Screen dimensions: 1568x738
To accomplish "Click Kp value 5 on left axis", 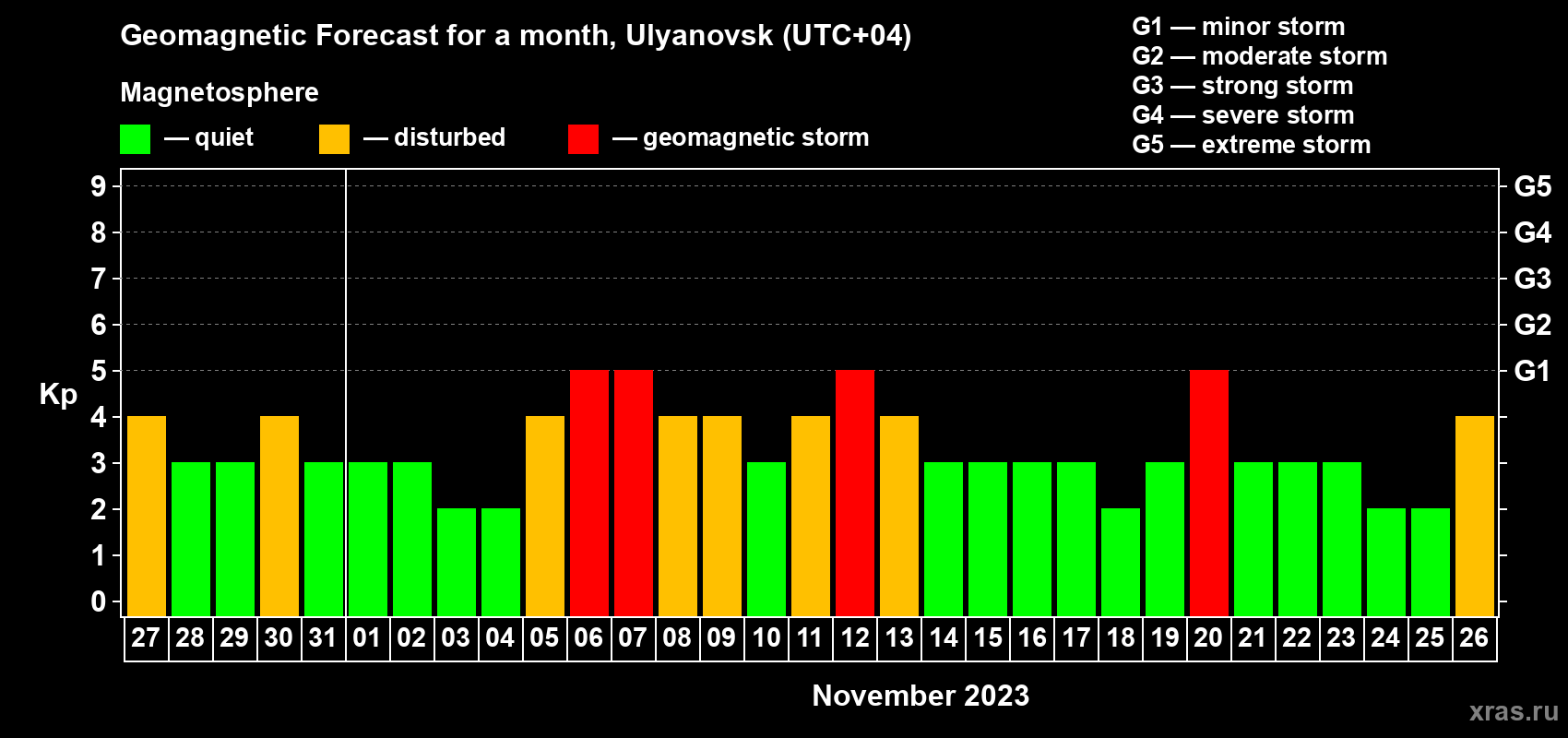I will (x=99, y=371).
